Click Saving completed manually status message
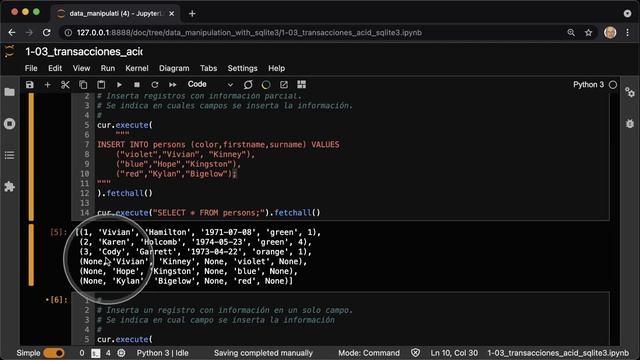 pos(263,353)
